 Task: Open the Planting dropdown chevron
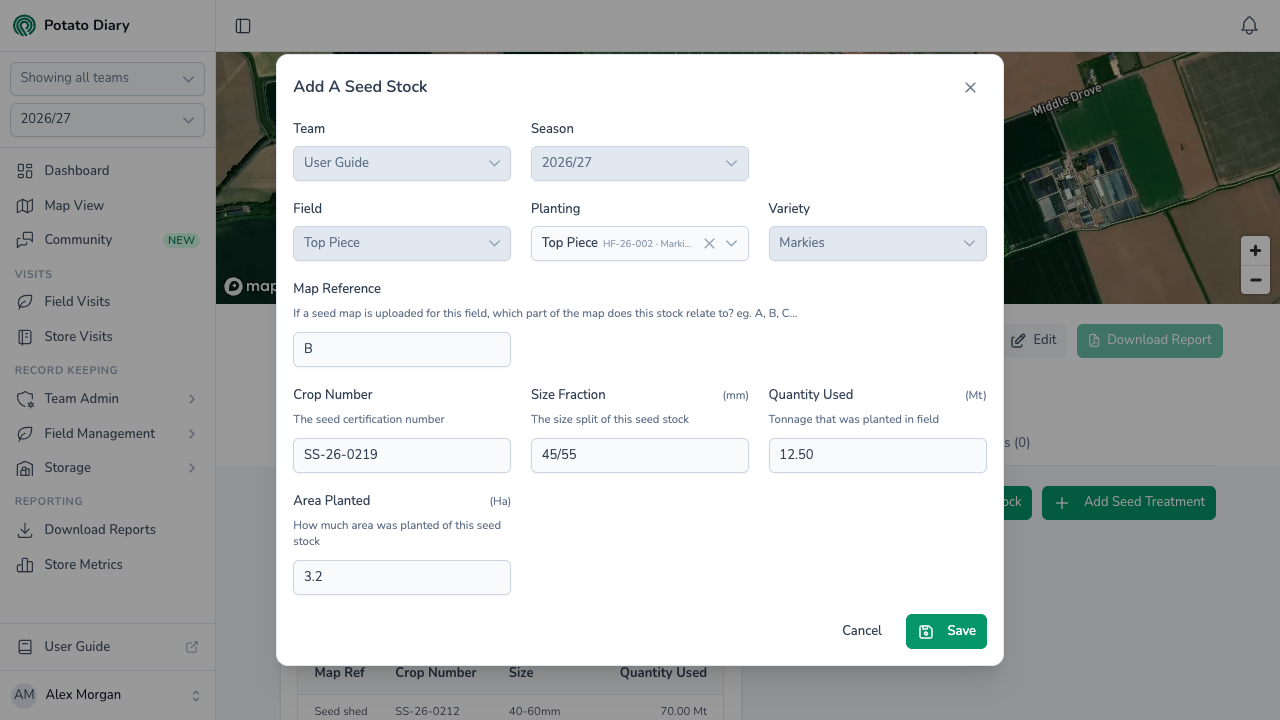pos(732,243)
